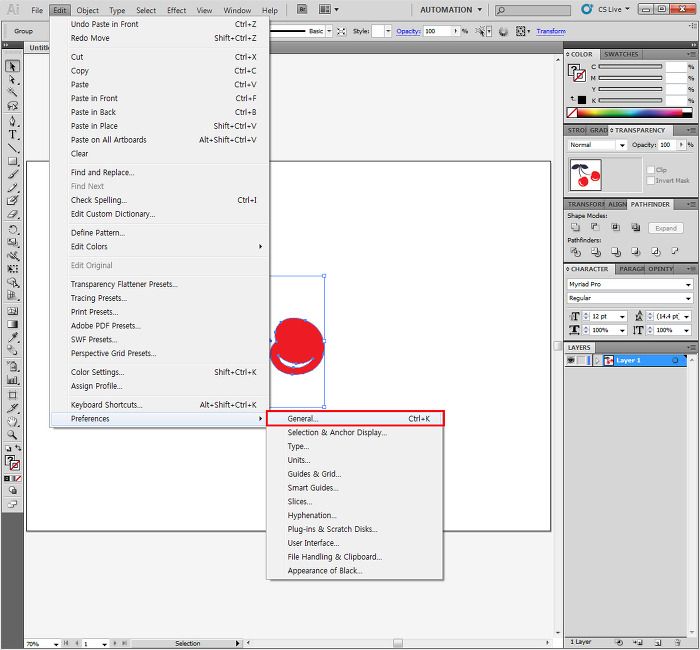Select the Eyedropper tool
This screenshot has width=700, height=650.
pyautogui.click(x=12, y=338)
